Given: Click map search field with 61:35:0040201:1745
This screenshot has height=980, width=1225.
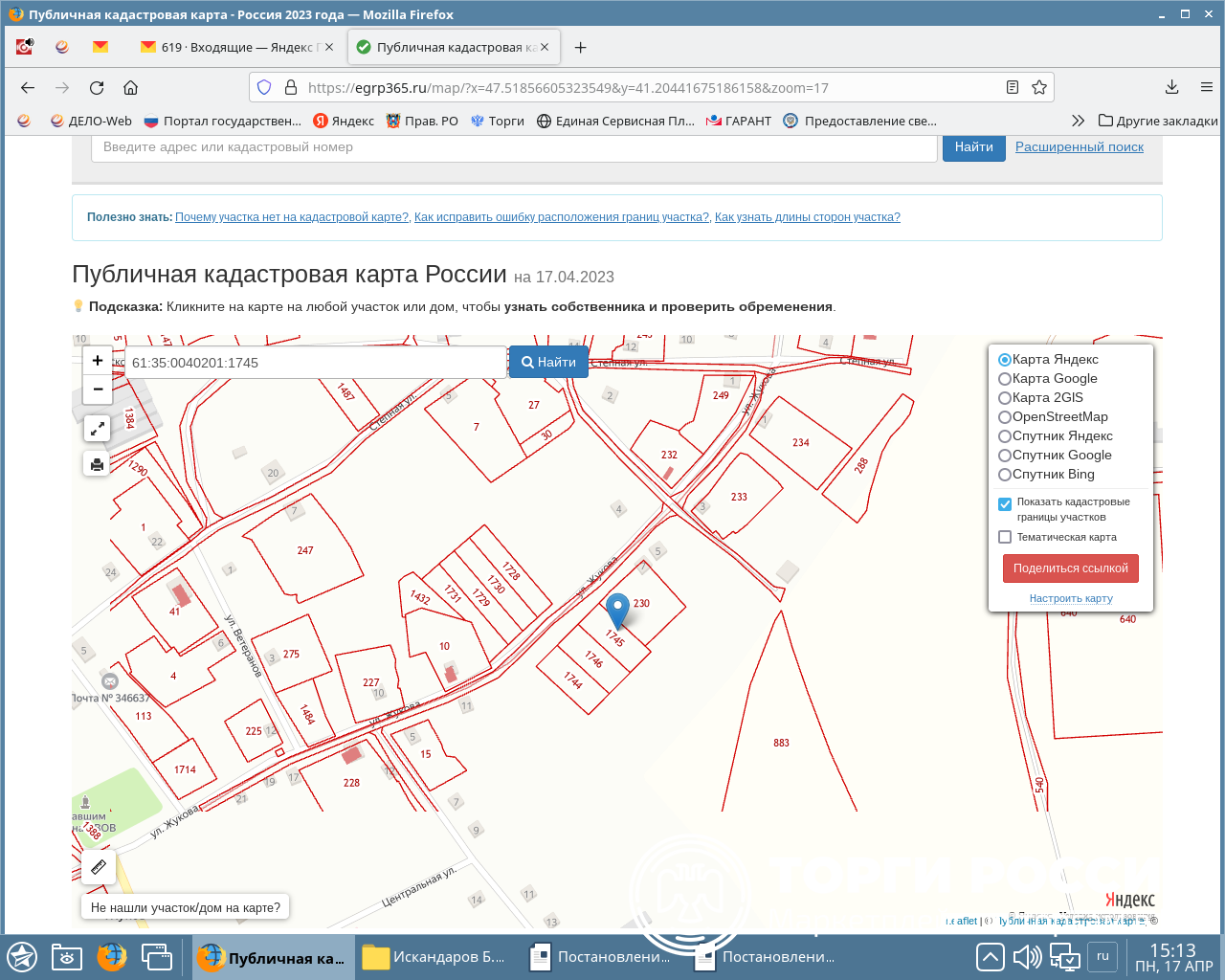Looking at the screenshot, I should pyautogui.click(x=316, y=363).
